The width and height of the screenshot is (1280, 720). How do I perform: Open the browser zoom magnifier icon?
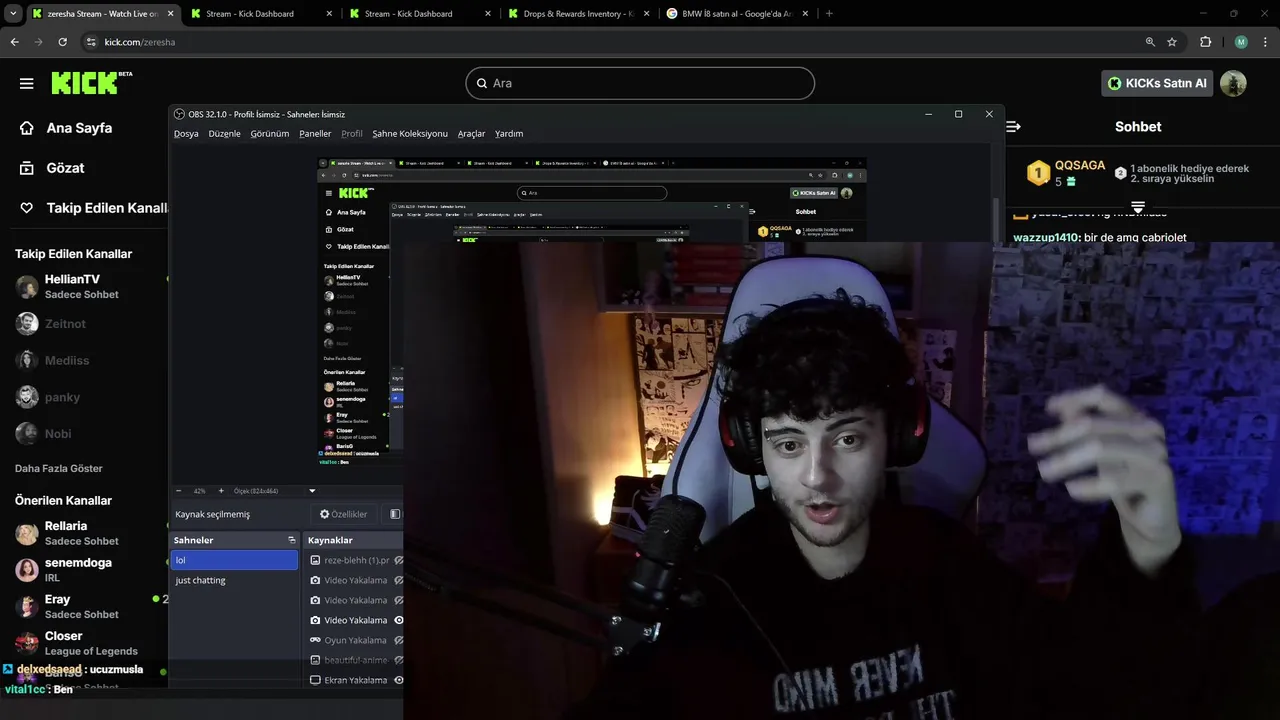pos(1150,42)
